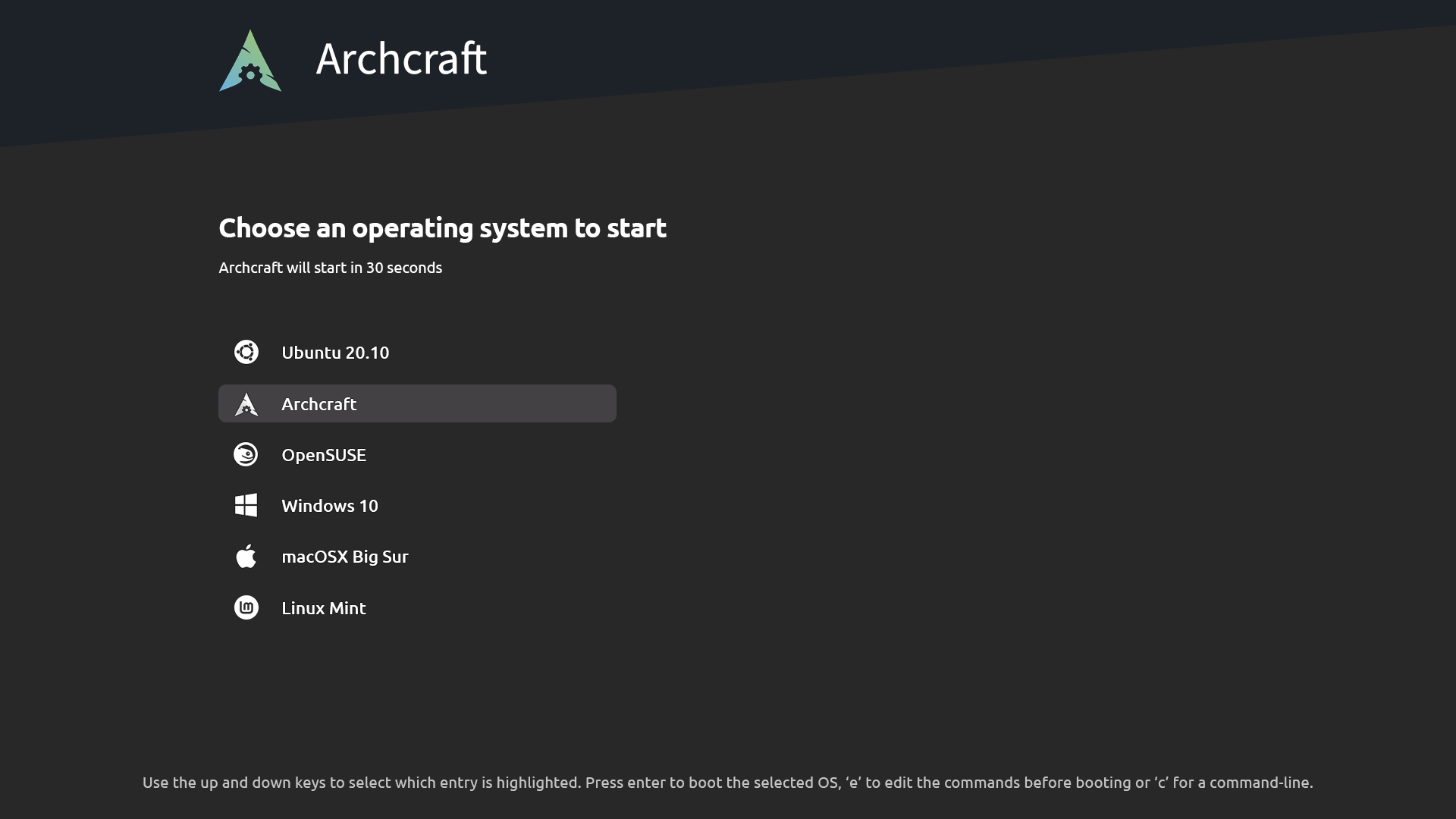Click the Apple logo icon
Screen dimensions: 1456x819
(246, 556)
